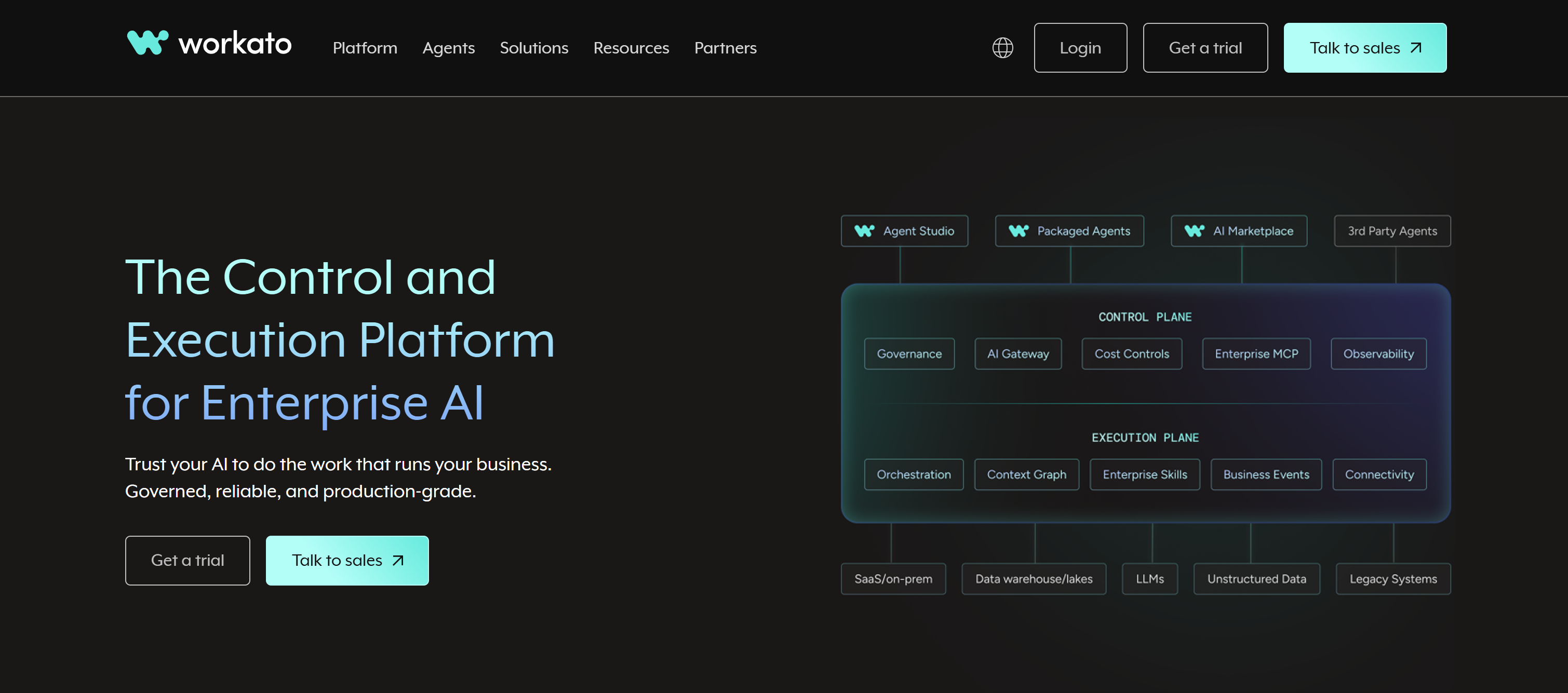The height and width of the screenshot is (693, 1568).
Task: Open the globe language selector
Action: (1002, 47)
